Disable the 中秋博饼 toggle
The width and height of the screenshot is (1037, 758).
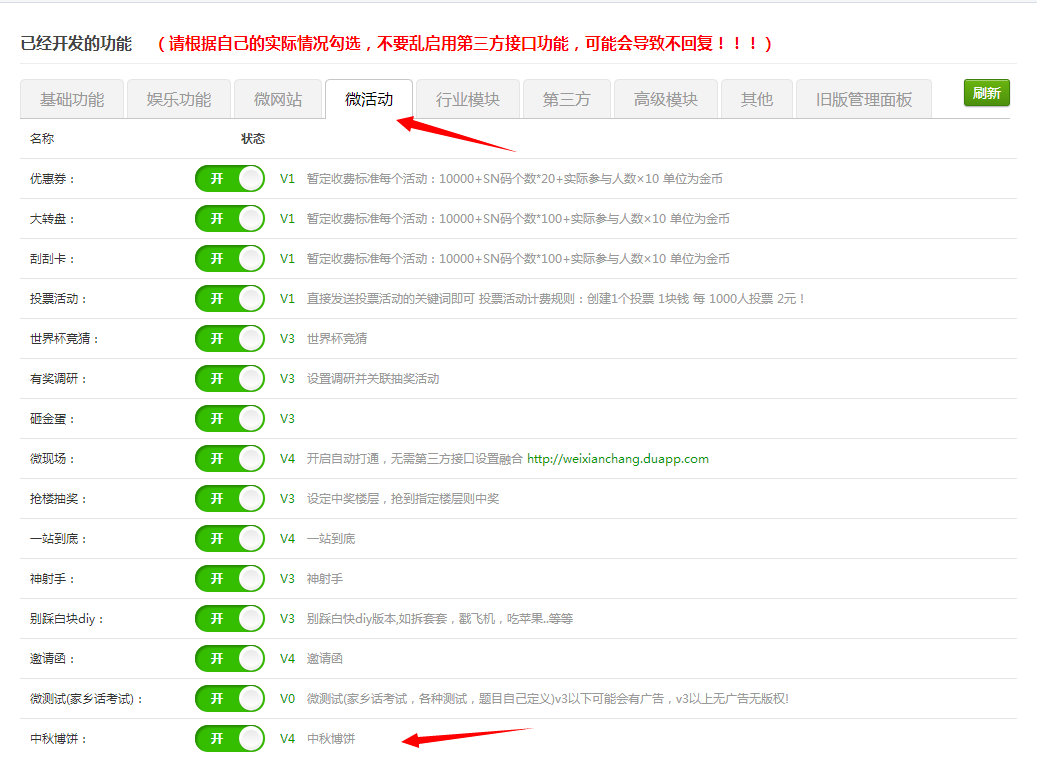[x=230, y=739]
